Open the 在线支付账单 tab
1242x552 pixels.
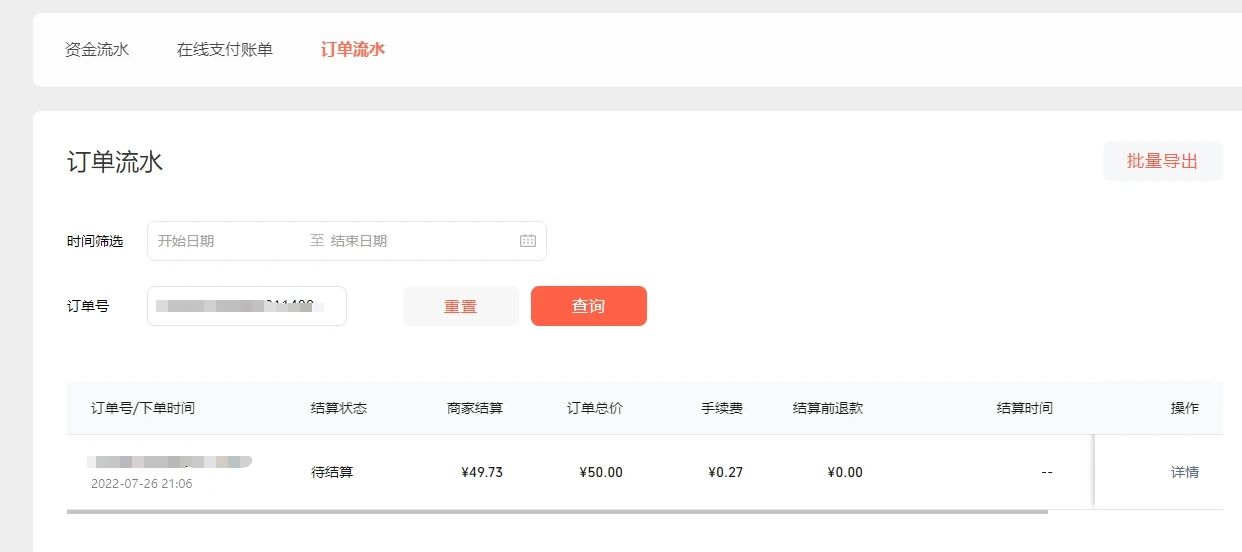(225, 49)
